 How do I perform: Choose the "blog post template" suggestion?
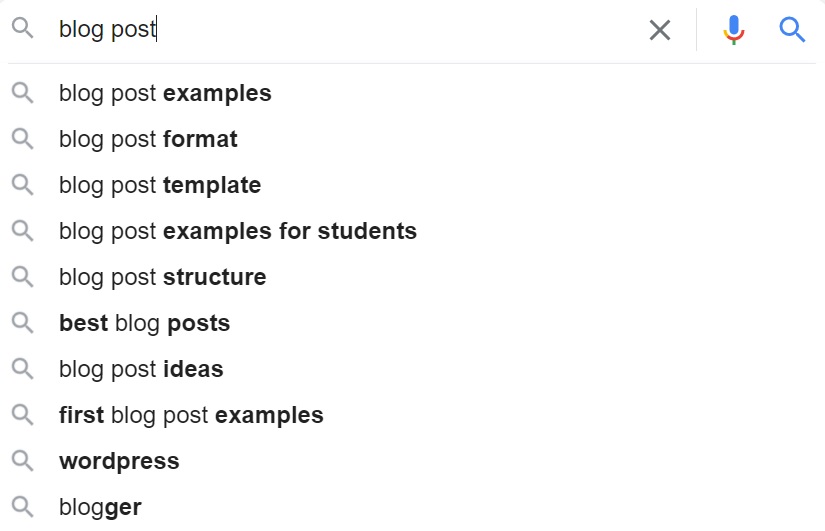click(160, 185)
